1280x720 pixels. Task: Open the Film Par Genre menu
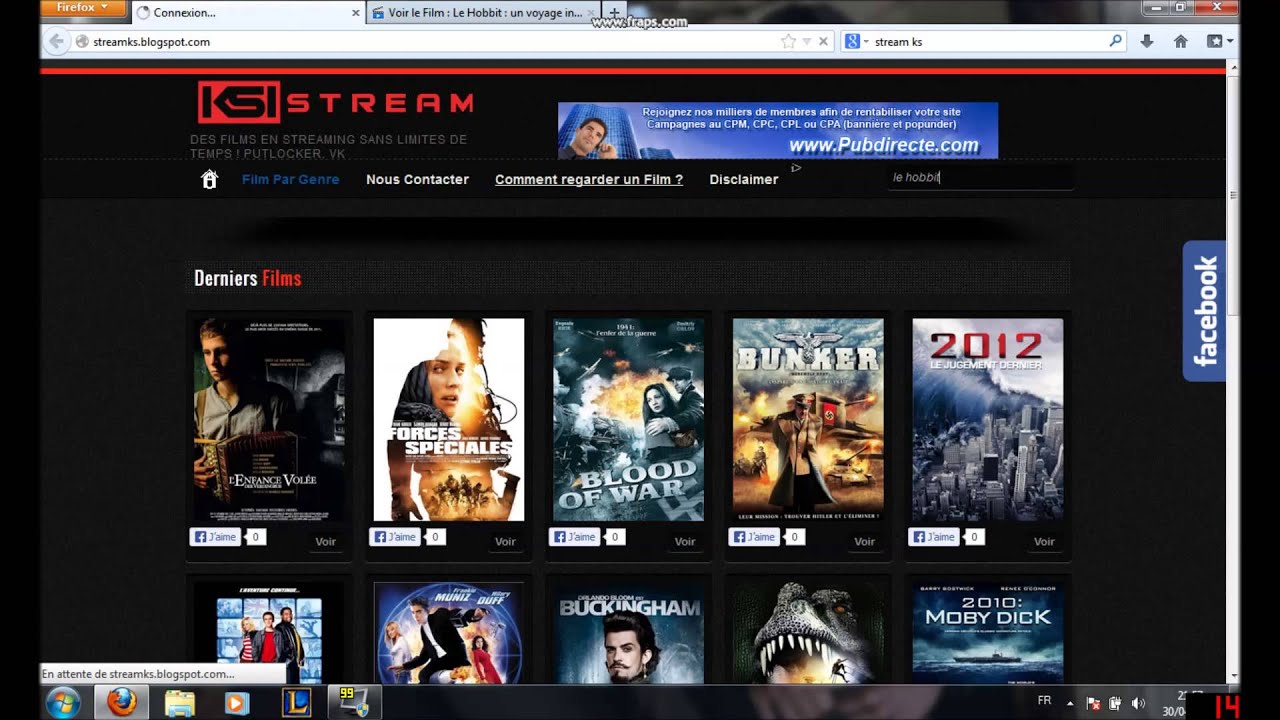point(290,179)
